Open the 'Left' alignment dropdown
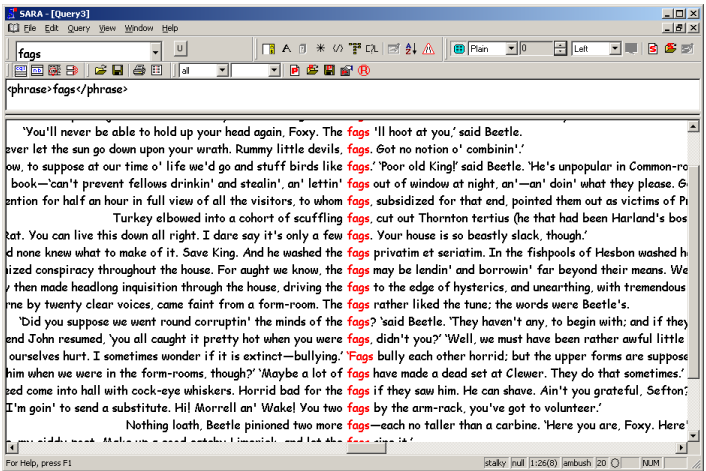Viewport: 706px width, 471px height. pyautogui.click(x=614, y=49)
